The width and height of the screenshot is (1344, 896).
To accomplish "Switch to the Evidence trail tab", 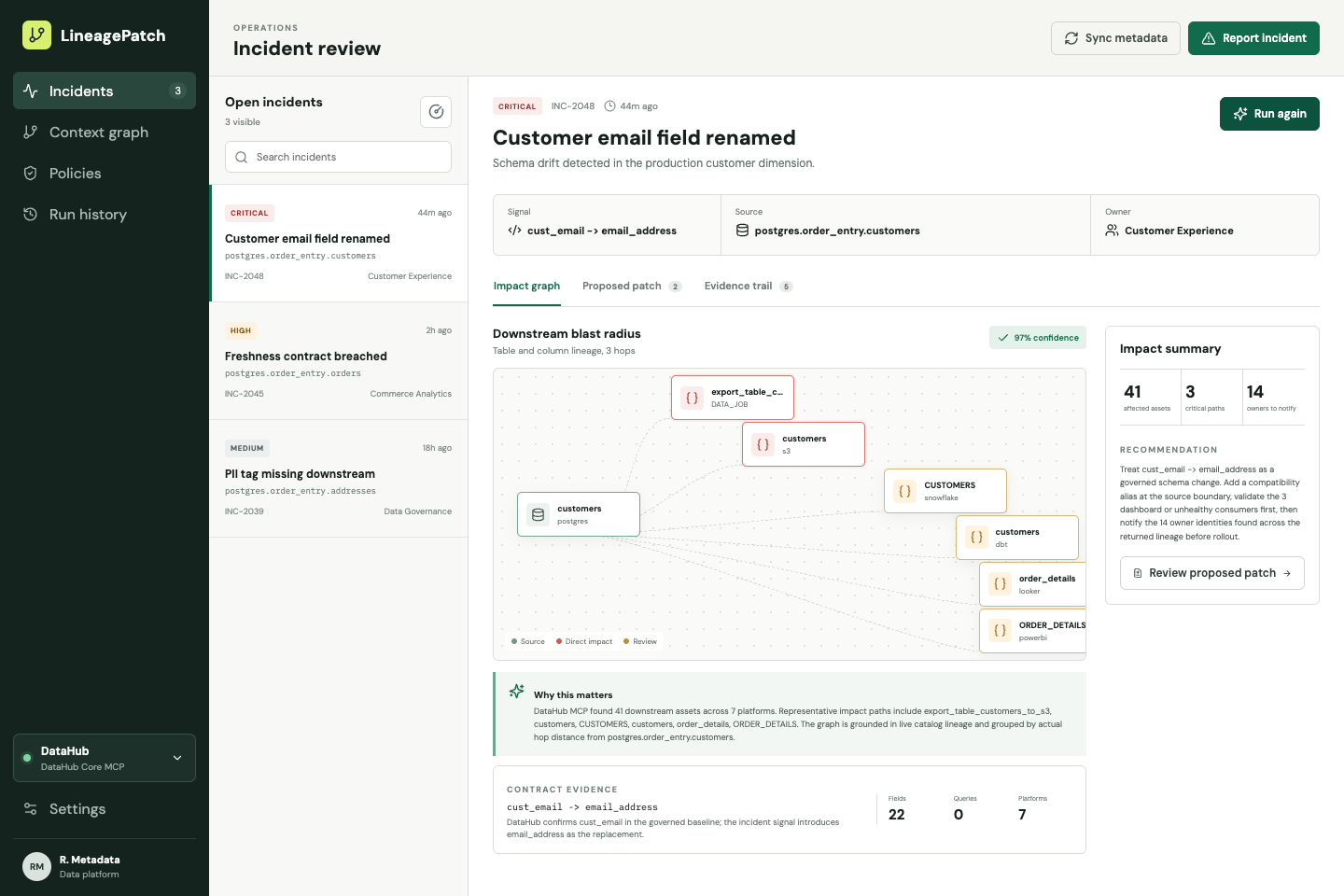I will coord(749,287).
